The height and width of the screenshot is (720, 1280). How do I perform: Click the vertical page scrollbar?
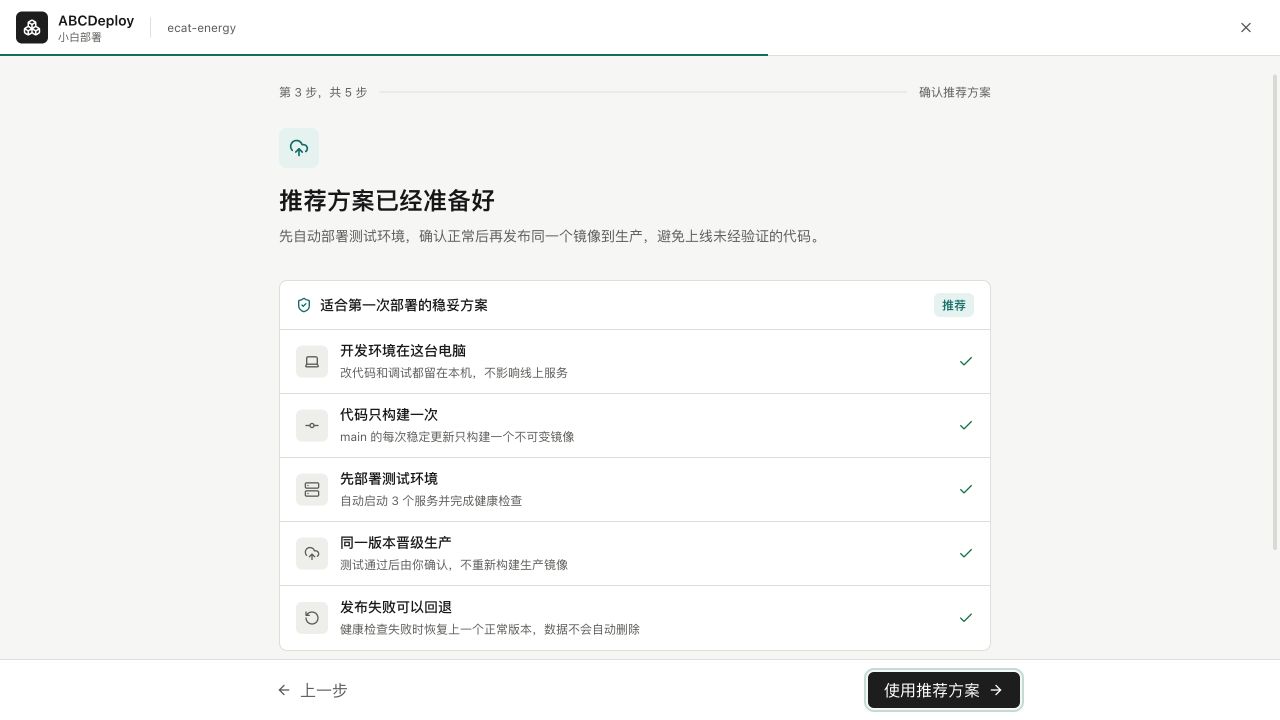click(x=1275, y=312)
